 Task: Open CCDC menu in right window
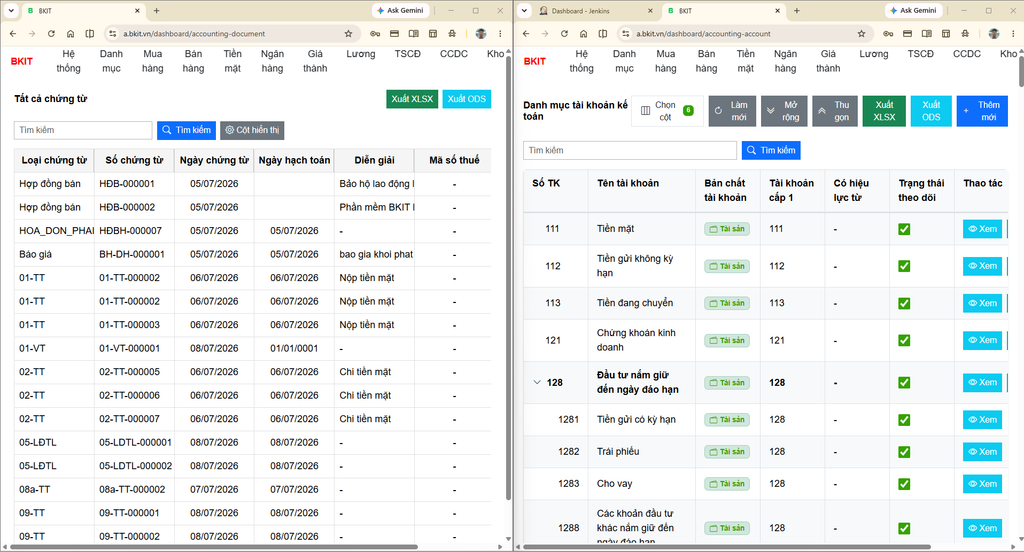967,54
